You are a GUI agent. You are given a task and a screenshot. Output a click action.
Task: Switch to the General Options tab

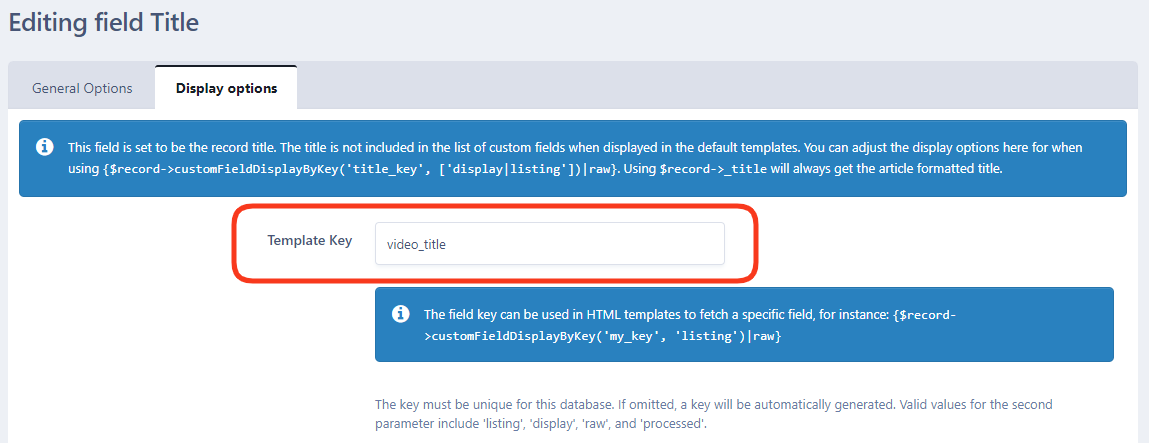[x=82, y=88]
